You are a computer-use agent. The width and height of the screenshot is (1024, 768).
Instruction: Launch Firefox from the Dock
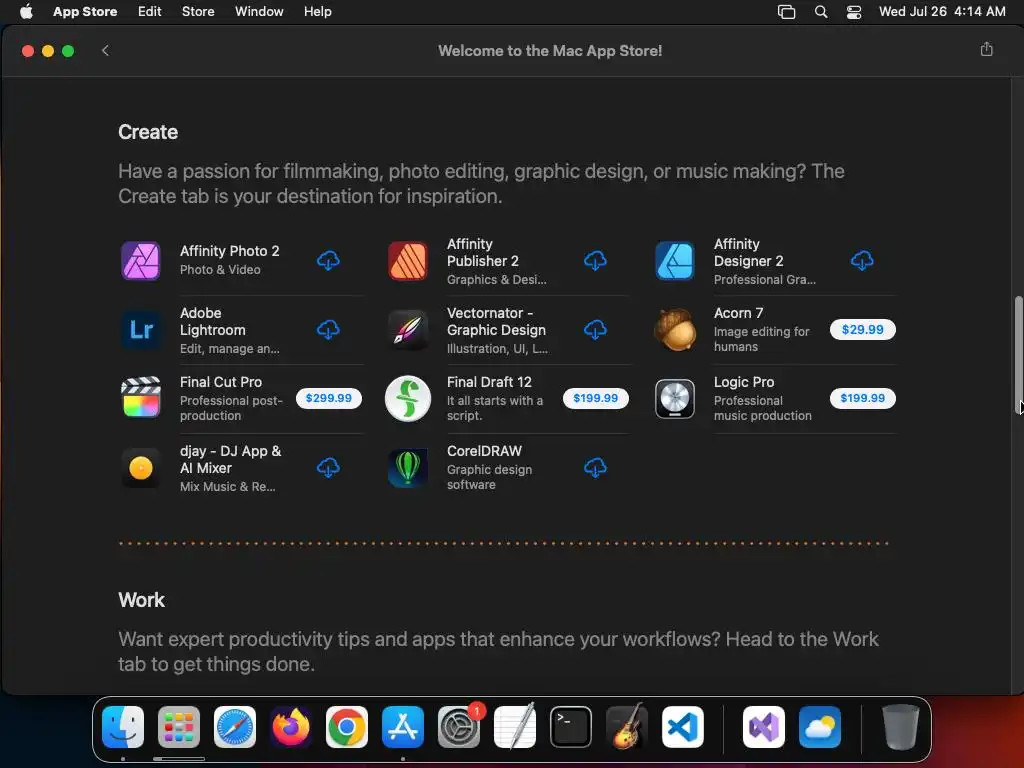pyautogui.click(x=291, y=727)
